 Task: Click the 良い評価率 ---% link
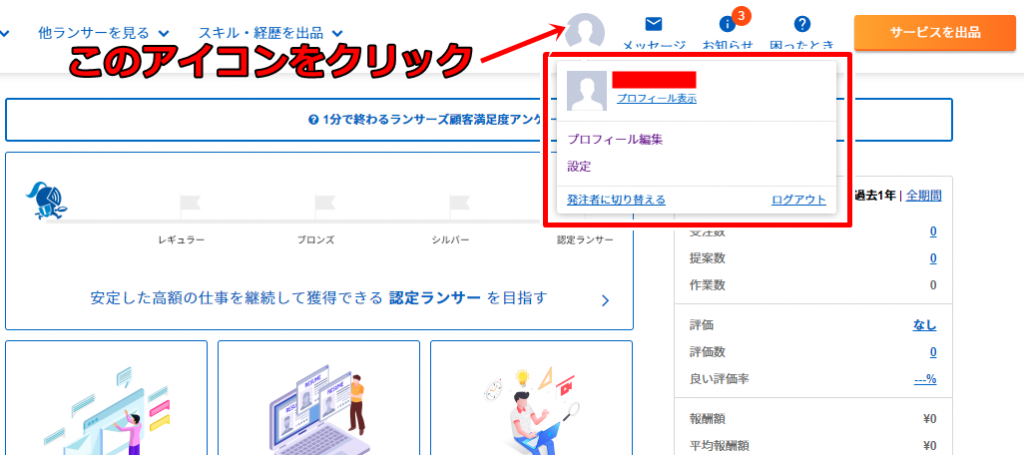click(925, 379)
